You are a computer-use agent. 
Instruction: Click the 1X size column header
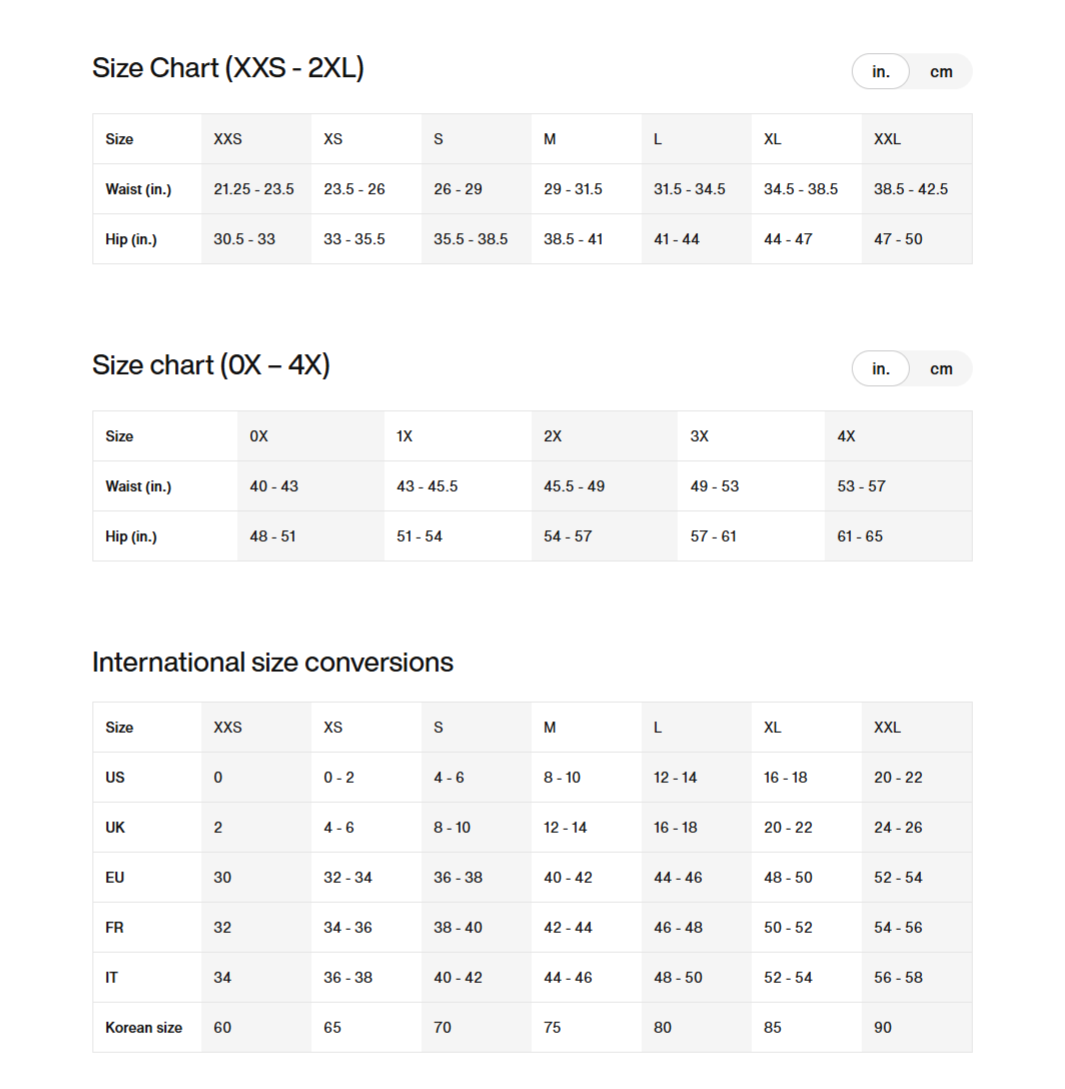coord(405,436)
